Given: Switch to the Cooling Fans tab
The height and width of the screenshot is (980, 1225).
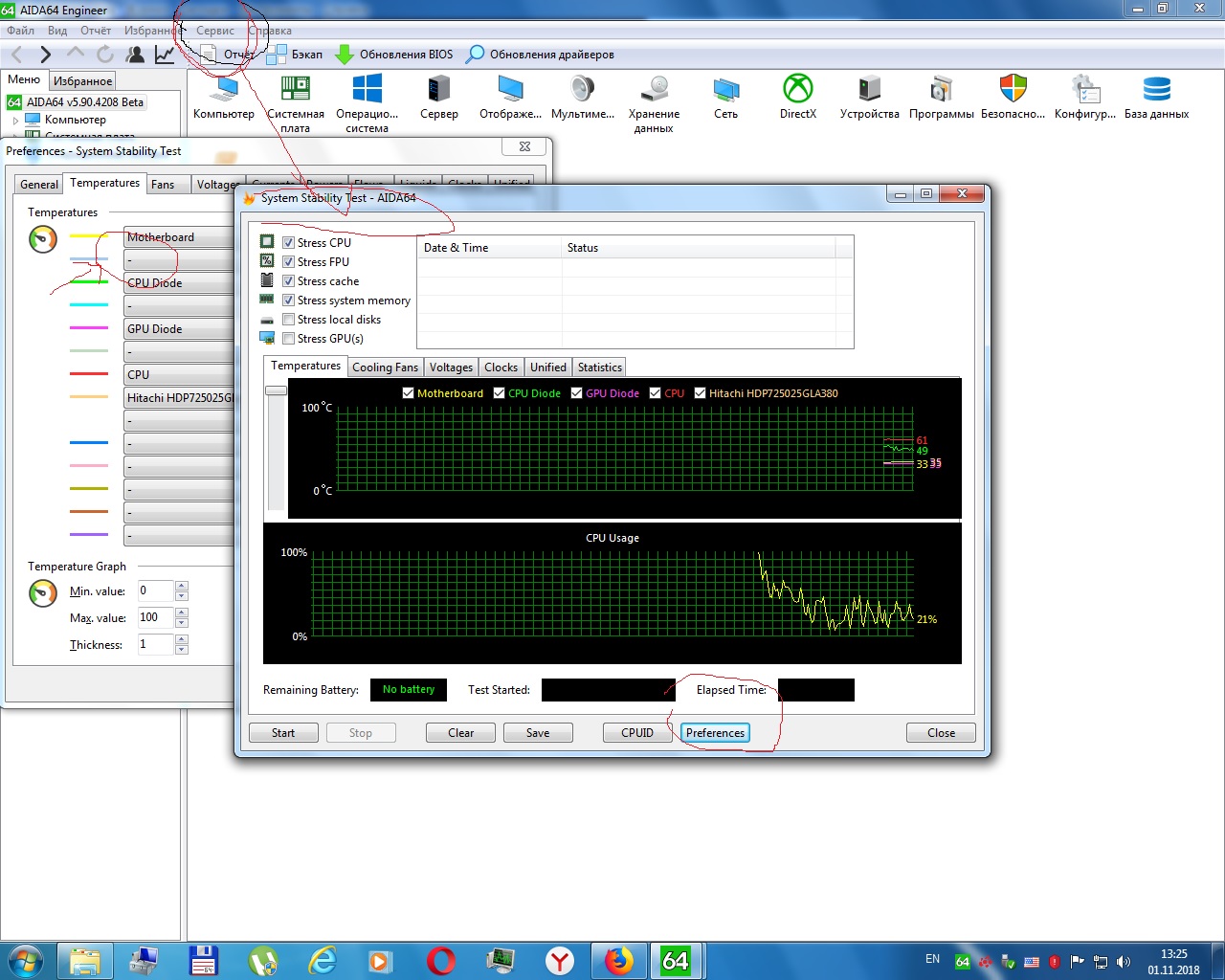Looking at the screenshot, I should click(x=385, y=367).
